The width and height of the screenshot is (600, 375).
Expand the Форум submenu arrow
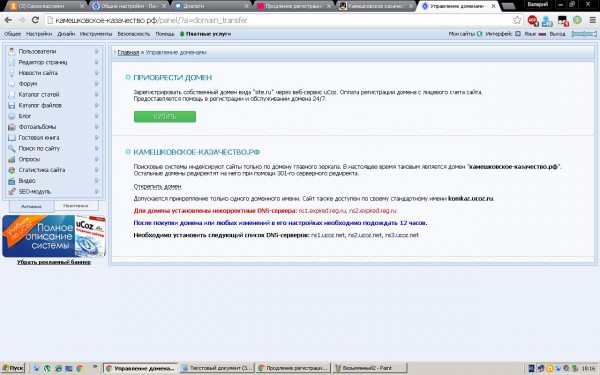96,83
